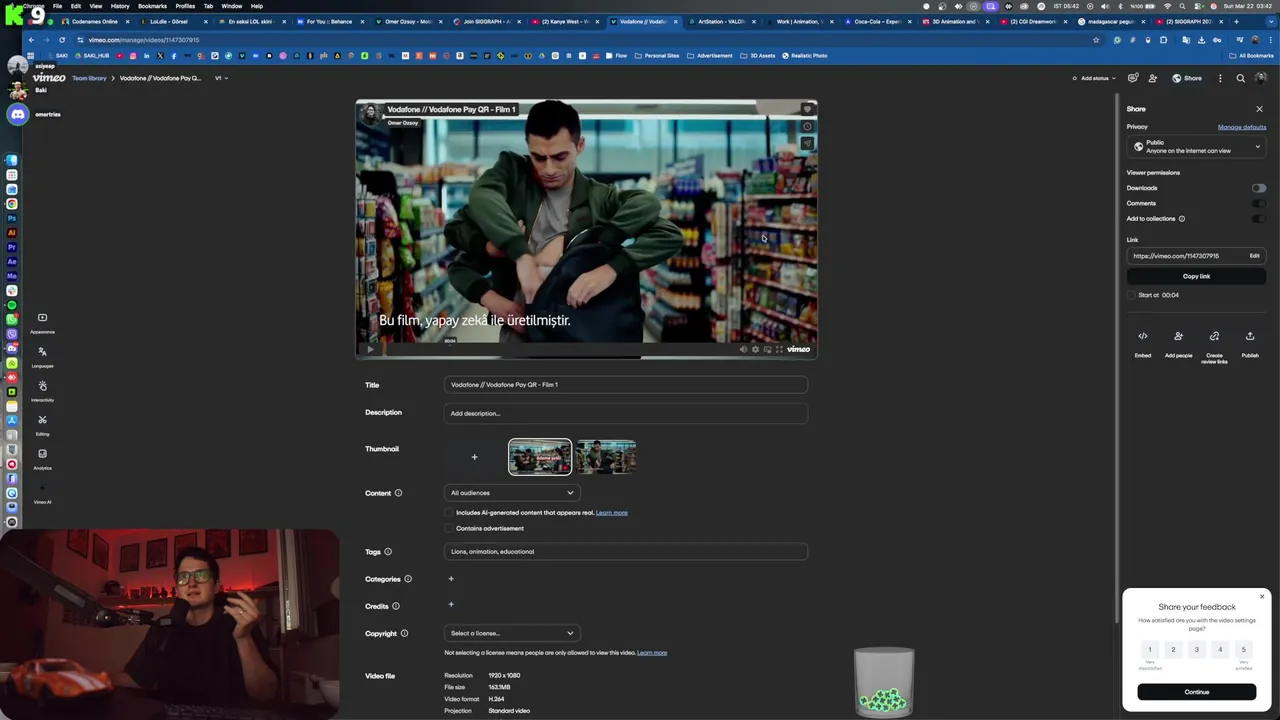This screenshot has height=720, width=1280.
Task: Play the video
Action: click(x=370, y=349)
